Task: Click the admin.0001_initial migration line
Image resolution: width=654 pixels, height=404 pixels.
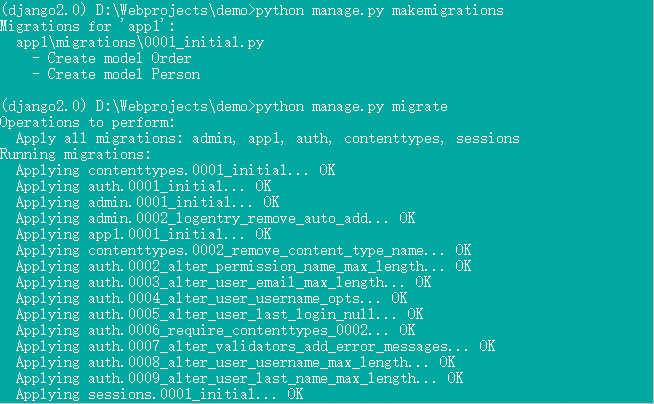Action: pyautogui.click(x=147, y=202)
